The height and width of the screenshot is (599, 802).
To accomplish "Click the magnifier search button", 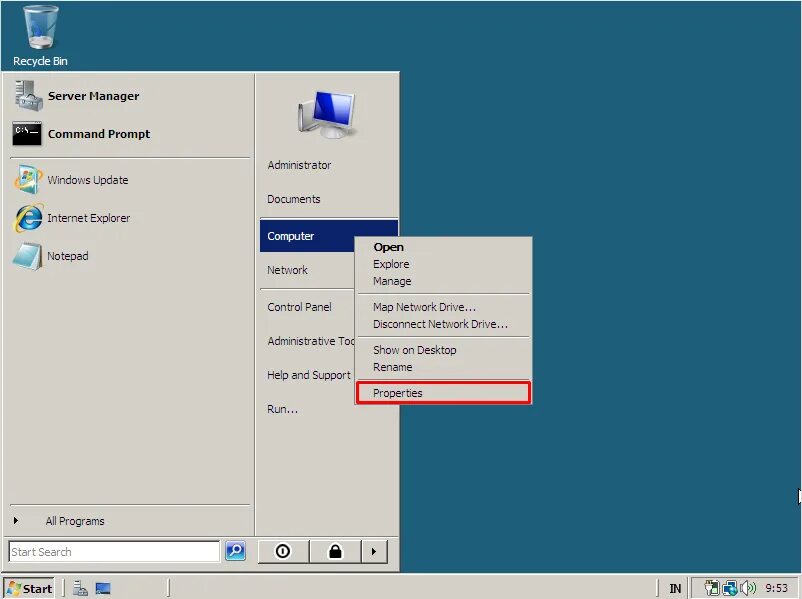I will click(x=235, y=551).
